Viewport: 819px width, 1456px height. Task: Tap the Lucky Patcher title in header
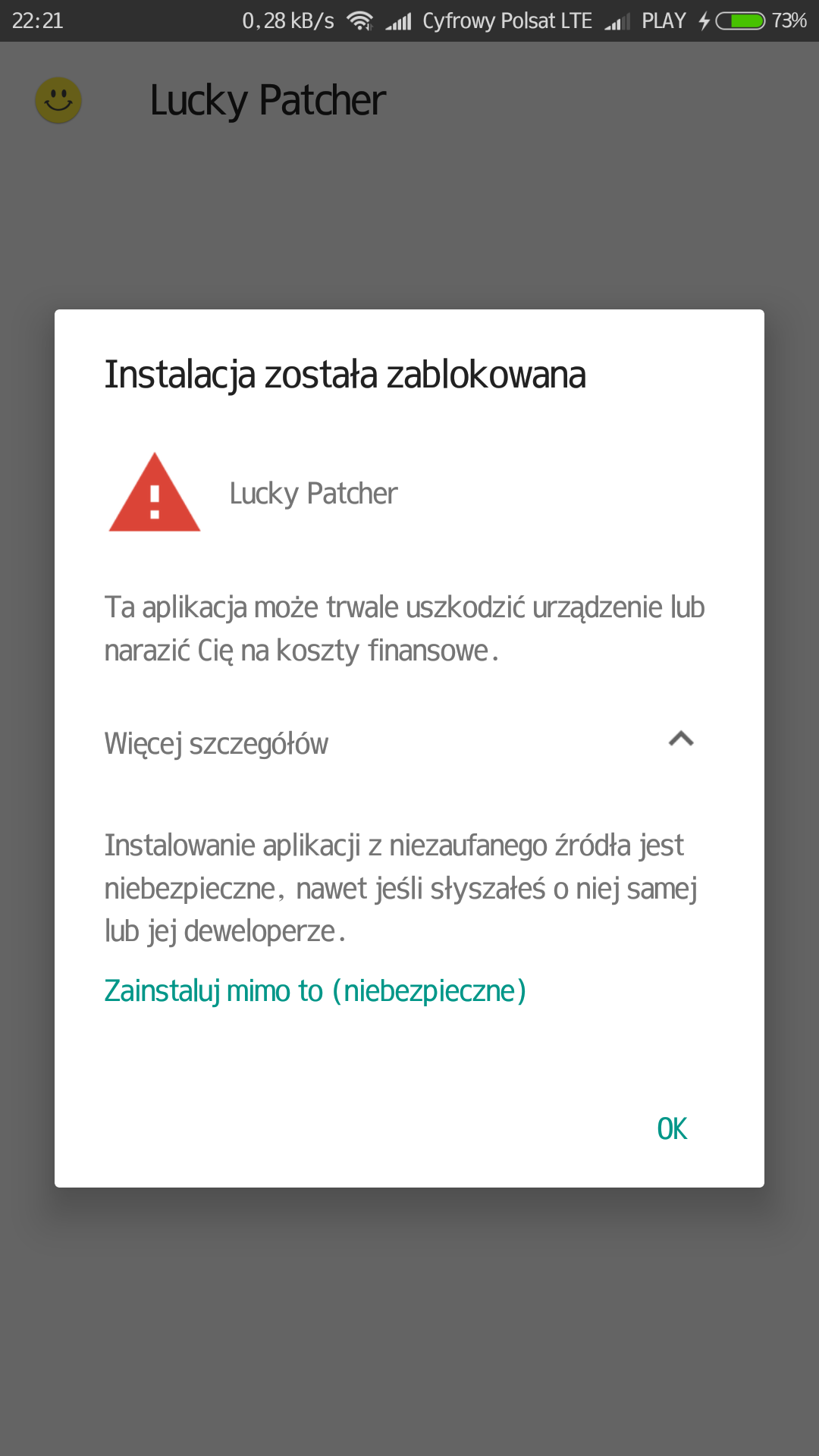click(x=268, y=101)
